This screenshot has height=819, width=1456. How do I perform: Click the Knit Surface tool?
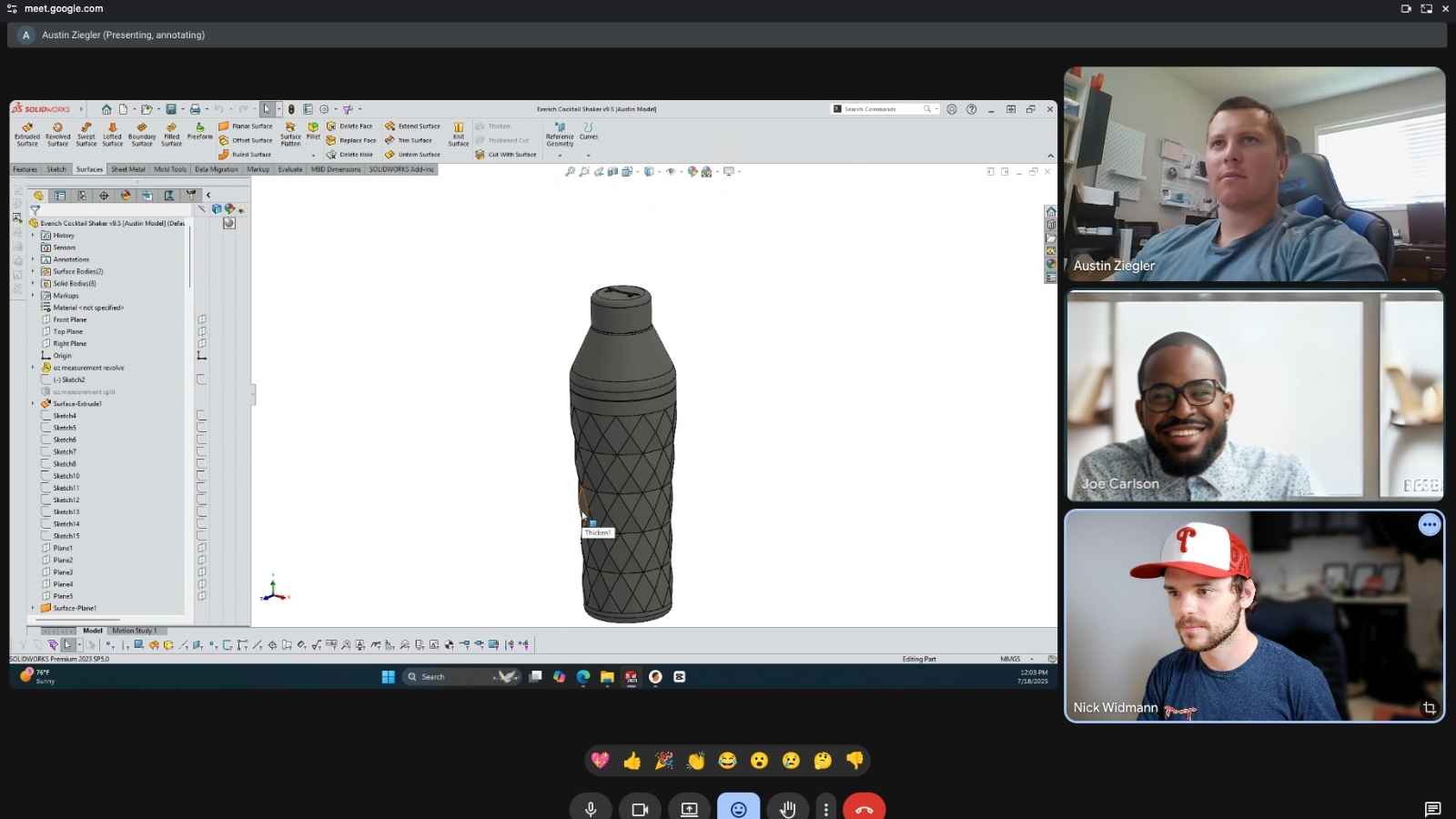click(x=459, y=134)
